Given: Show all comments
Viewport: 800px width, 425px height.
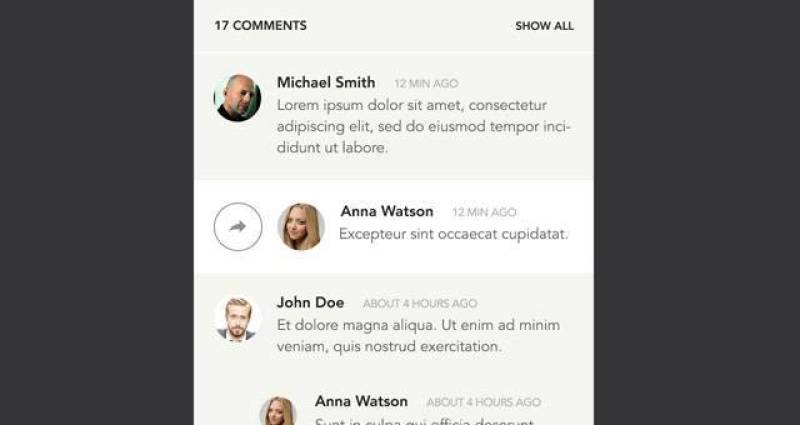Looking at the screenshot, I should 544,26.
